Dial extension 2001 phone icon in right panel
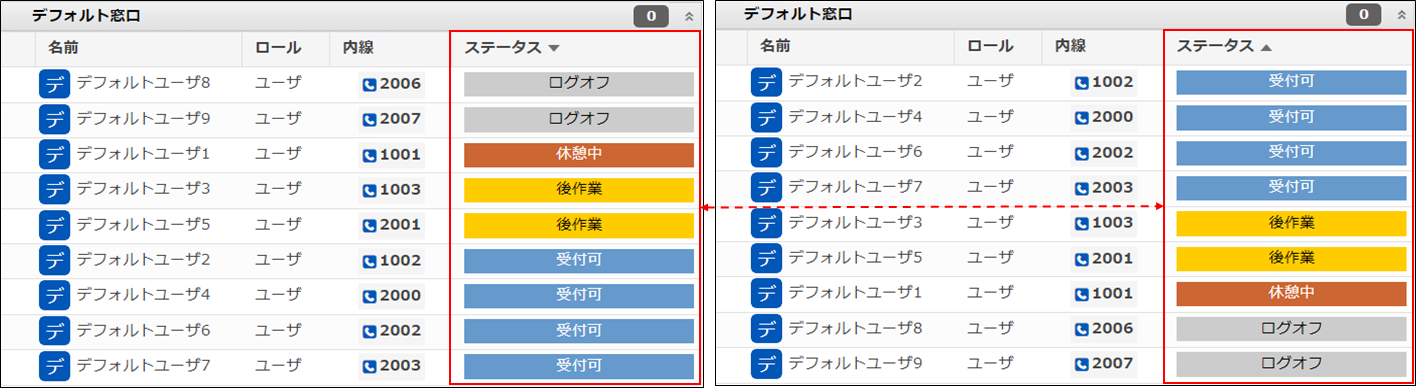Viewport: 1416px width, 388px height. coord(1081,259)
